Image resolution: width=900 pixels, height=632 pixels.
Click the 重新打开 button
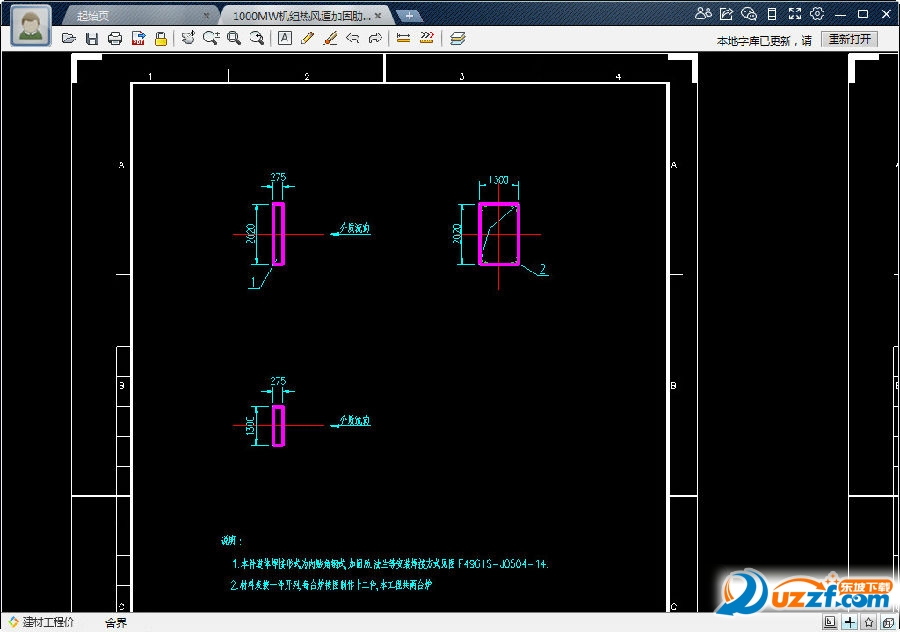point(849,39)
